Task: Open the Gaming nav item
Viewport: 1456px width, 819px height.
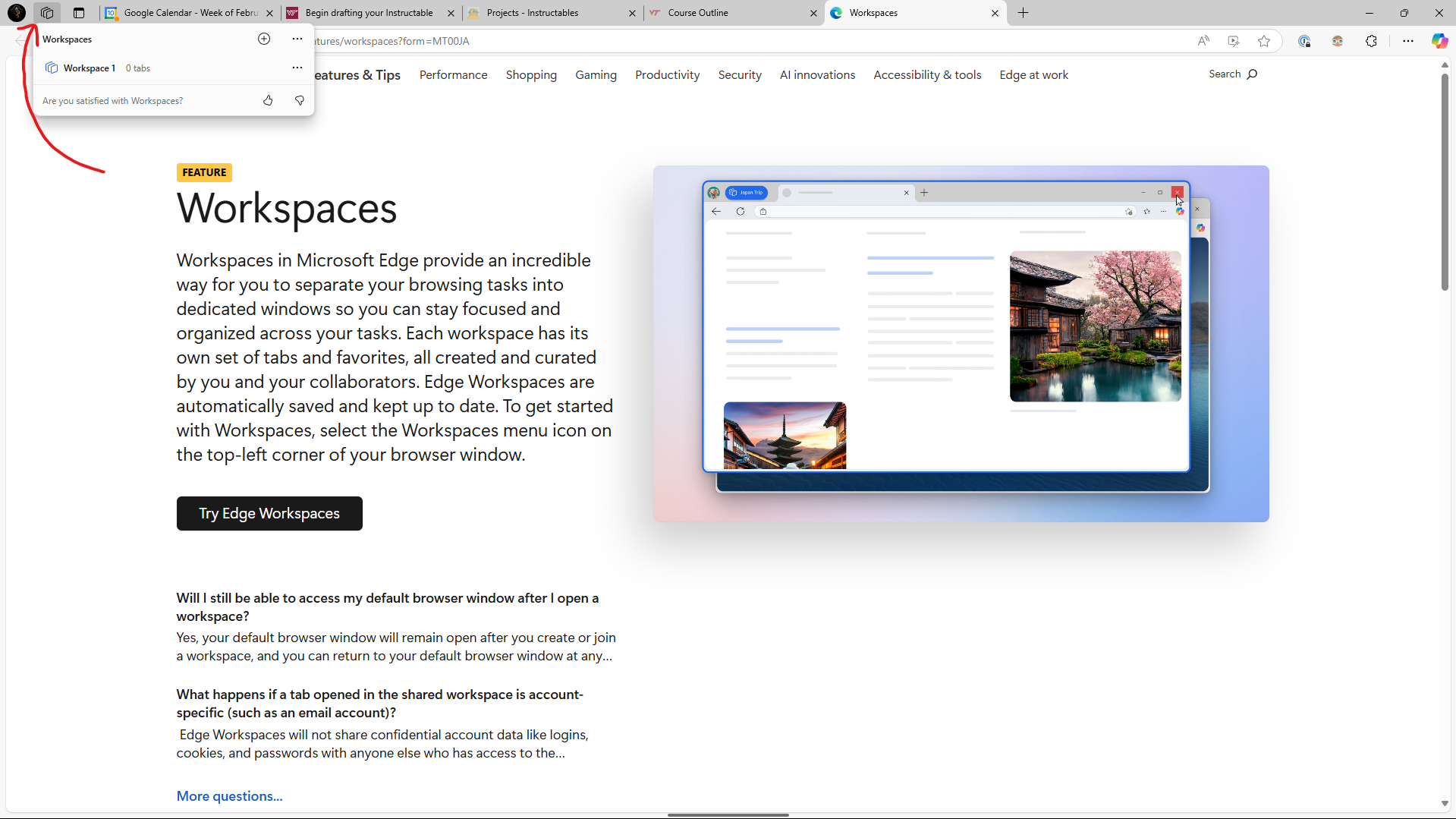Action: [x=596, y=74]
